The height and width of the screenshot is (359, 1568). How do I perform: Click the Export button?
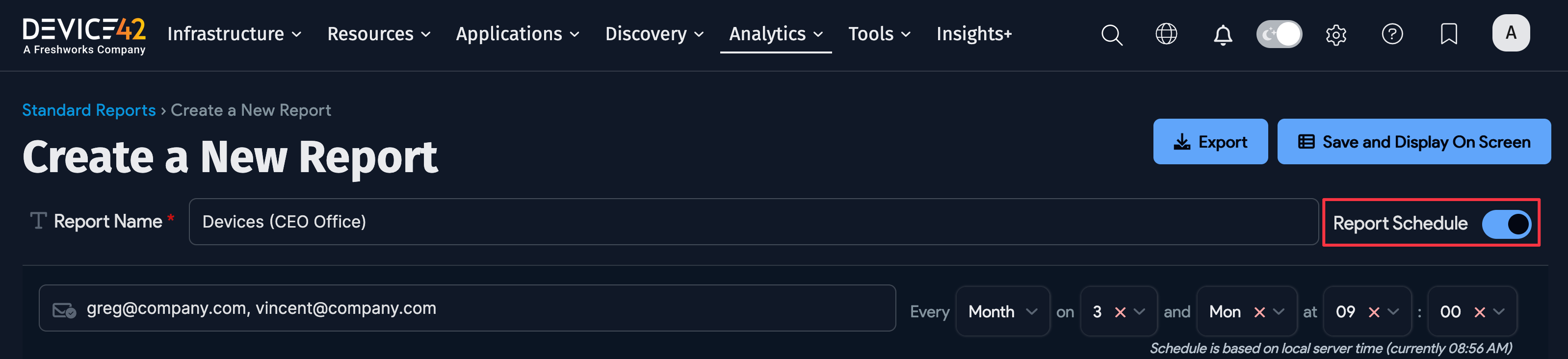pyautogui.click(x=1209, y=142)
